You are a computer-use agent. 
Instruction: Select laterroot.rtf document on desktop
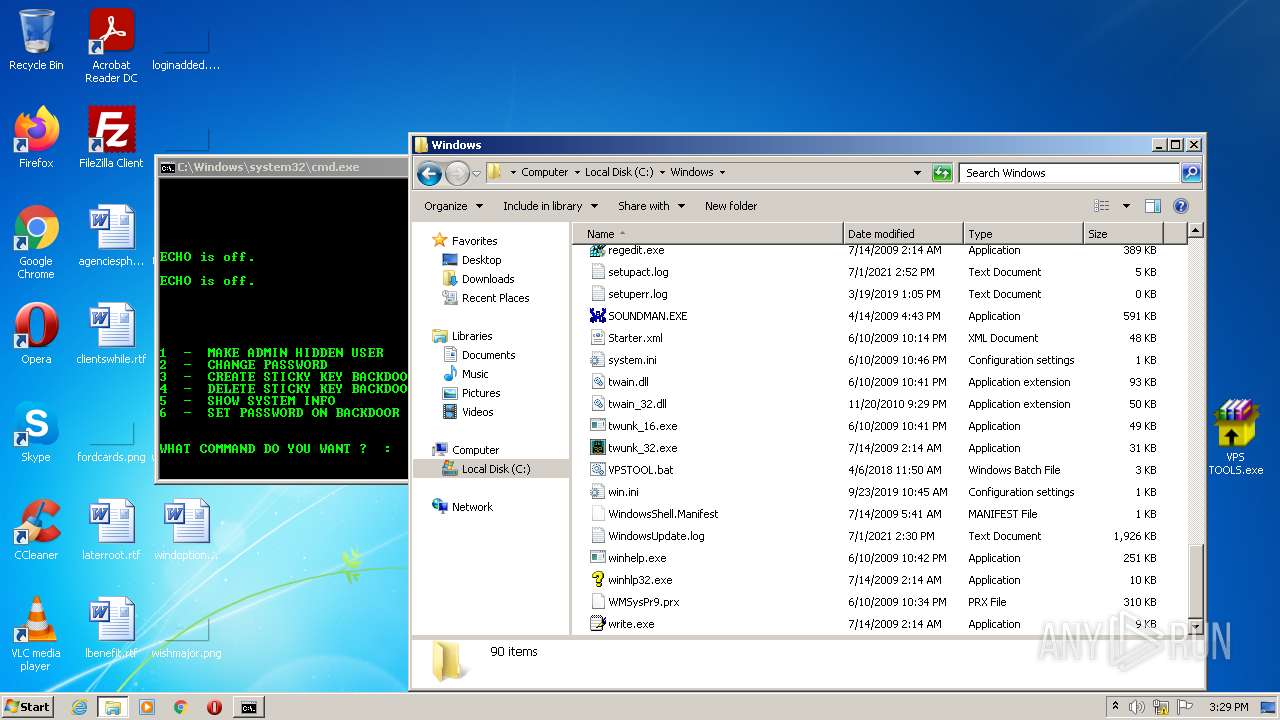[111, 530]
